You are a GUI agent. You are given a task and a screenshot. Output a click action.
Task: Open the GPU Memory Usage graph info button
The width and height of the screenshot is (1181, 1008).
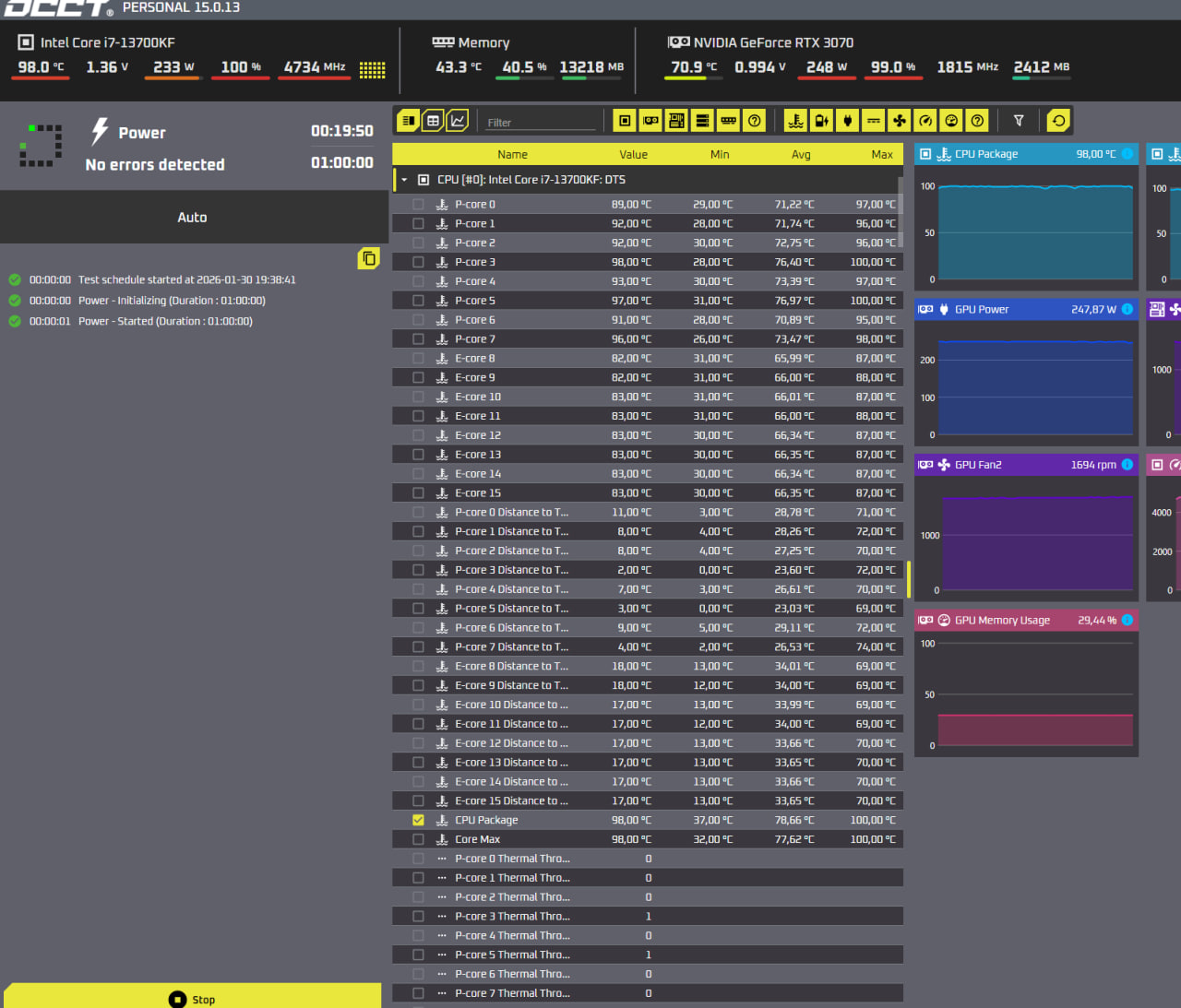click(1127, 620)
